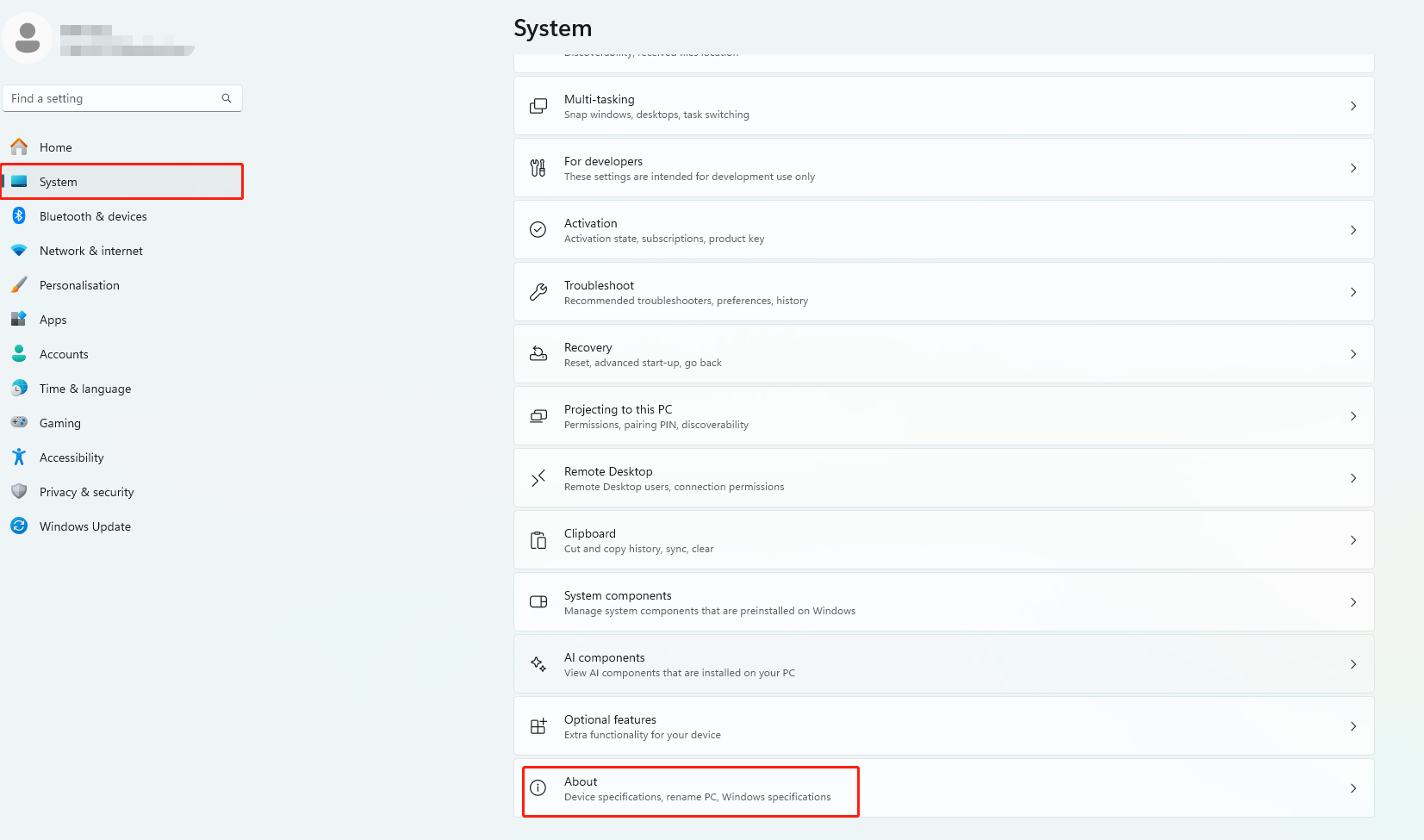Open Apps settings section
The image size is (1424, 840).
[122, 320]
